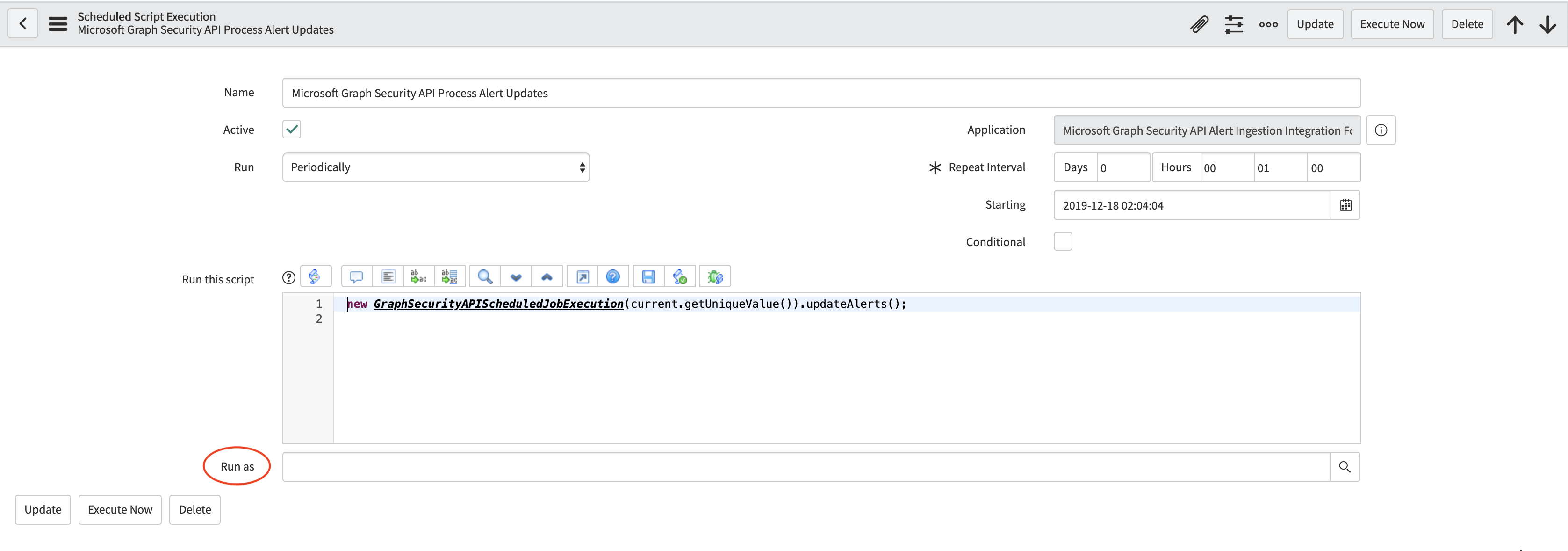
Task: Click bottom Delete button
Action: pos(195,509)
